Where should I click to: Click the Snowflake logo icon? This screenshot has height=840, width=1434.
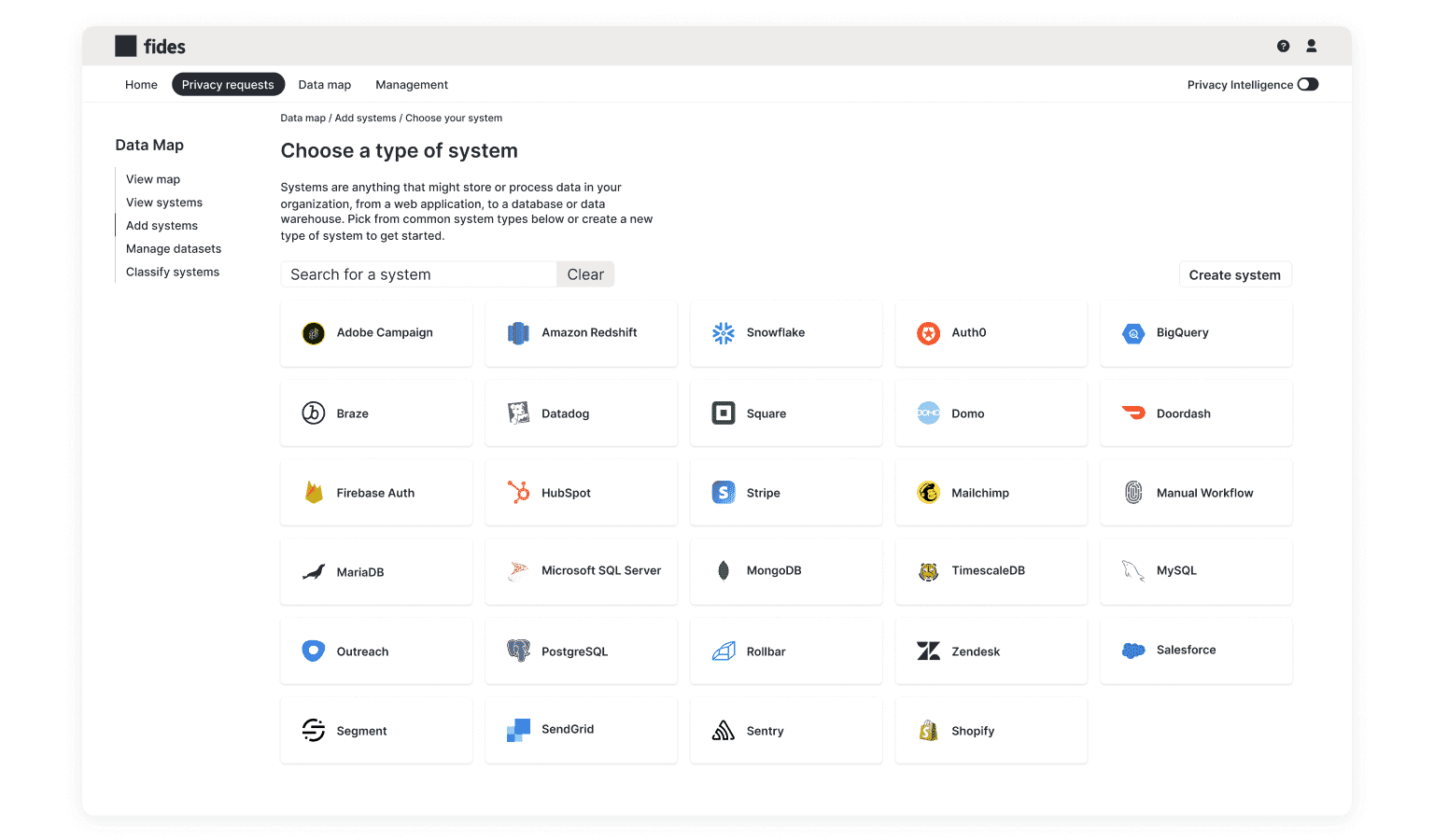[x=724, y=333]
